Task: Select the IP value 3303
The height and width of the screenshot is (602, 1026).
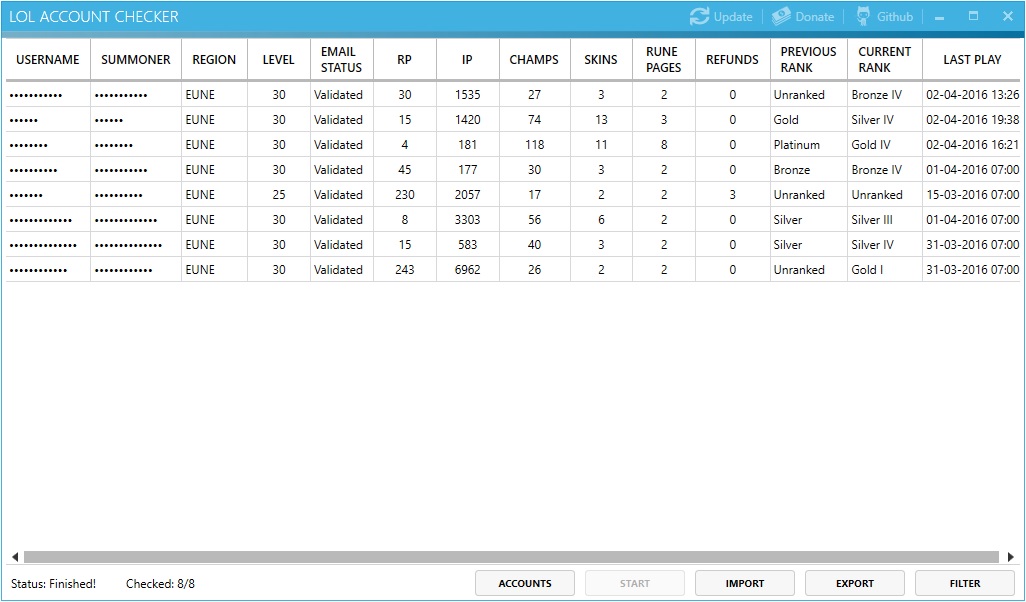Action: (x=467, y=220)
